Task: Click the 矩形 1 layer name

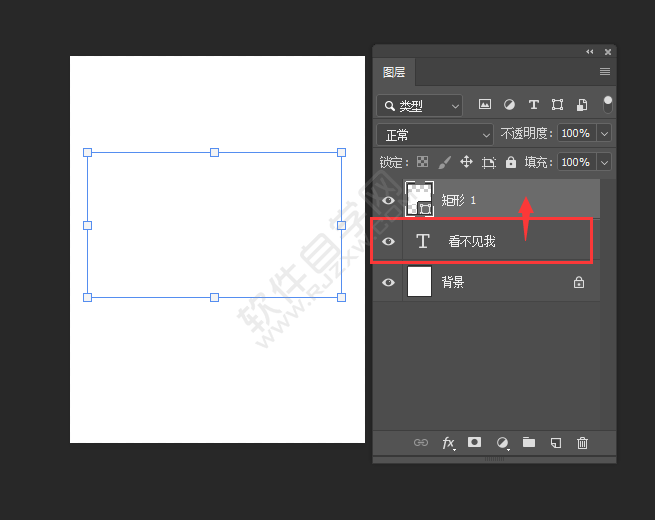Action: pyautogui.click(x=458, y=200)
